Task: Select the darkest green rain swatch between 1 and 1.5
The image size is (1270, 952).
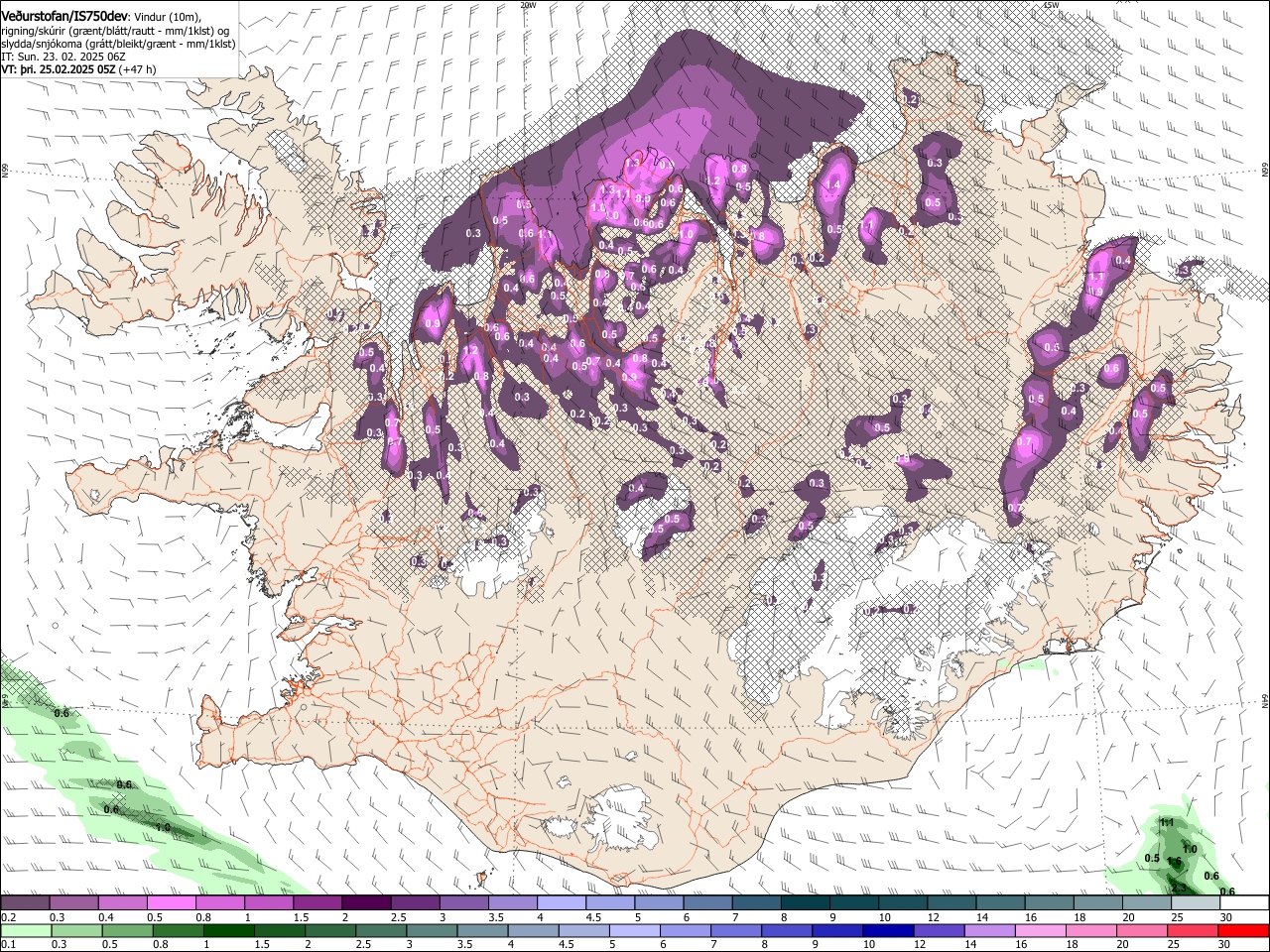Action: click(228, 931)
